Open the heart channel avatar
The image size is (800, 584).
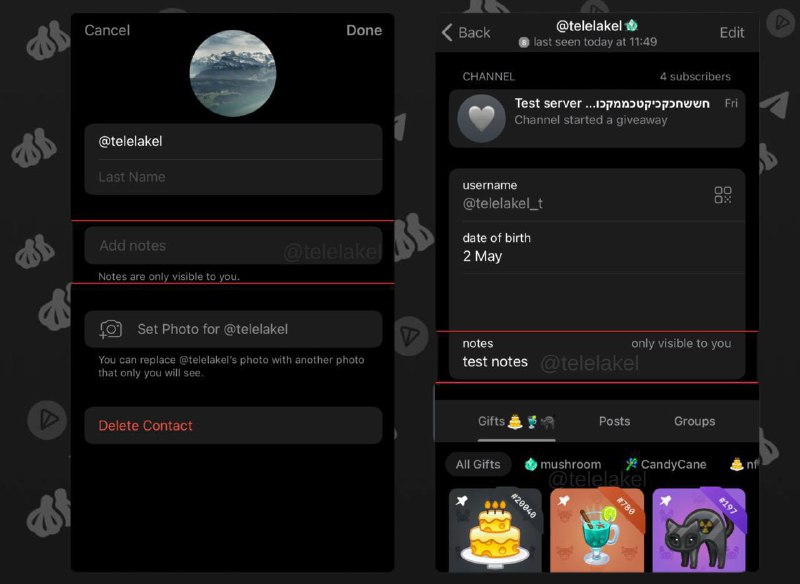coord(481,118)
